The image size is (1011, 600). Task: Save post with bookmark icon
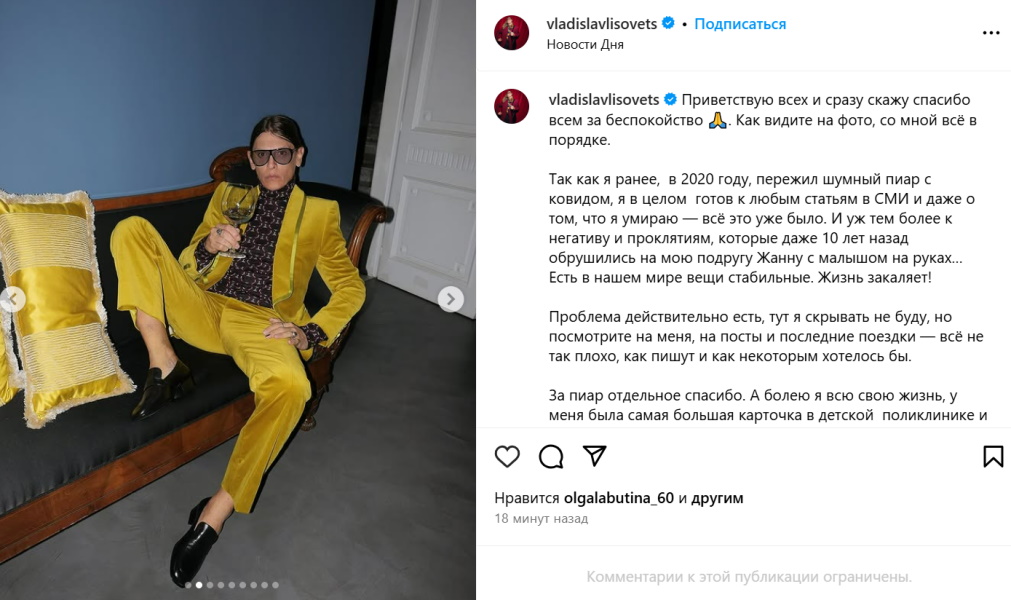993,456
